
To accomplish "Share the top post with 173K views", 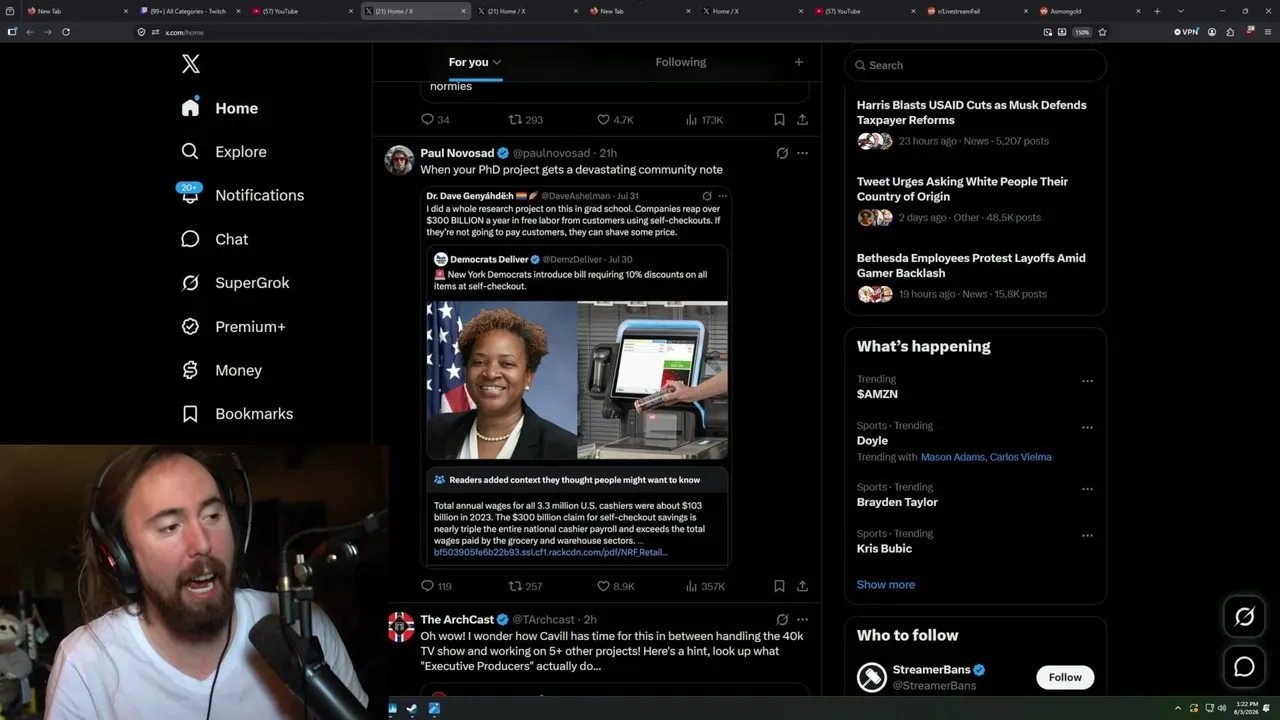I will tap(802, 120).
